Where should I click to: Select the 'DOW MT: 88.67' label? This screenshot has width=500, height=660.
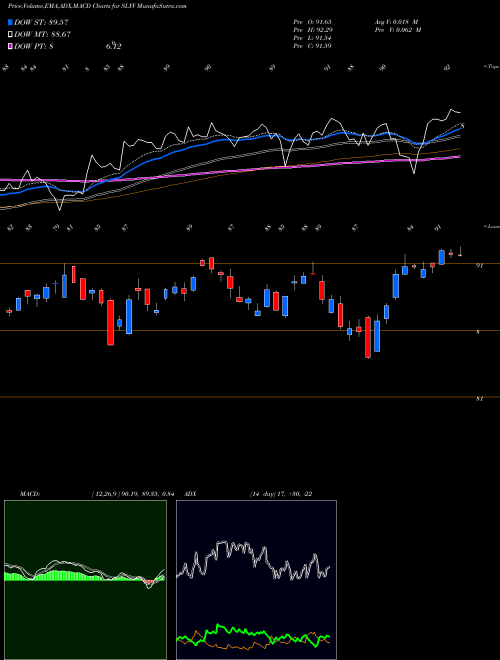pyautogui.click(x=42, y=35)
